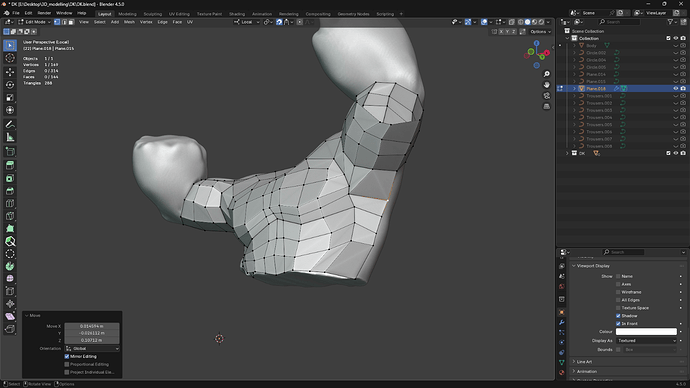Select the Select Box tool

pyautogui.click(x=10, y=45)
